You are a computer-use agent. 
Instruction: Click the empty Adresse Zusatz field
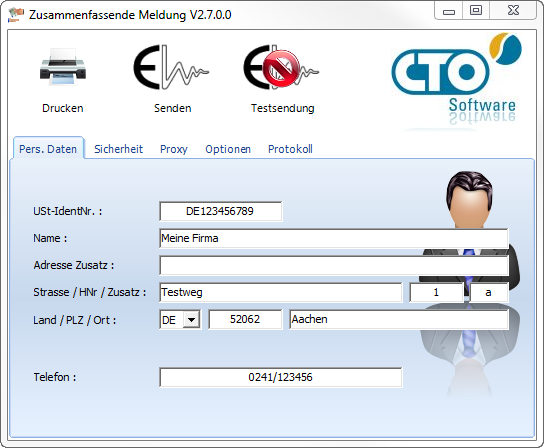click(334, 265)
